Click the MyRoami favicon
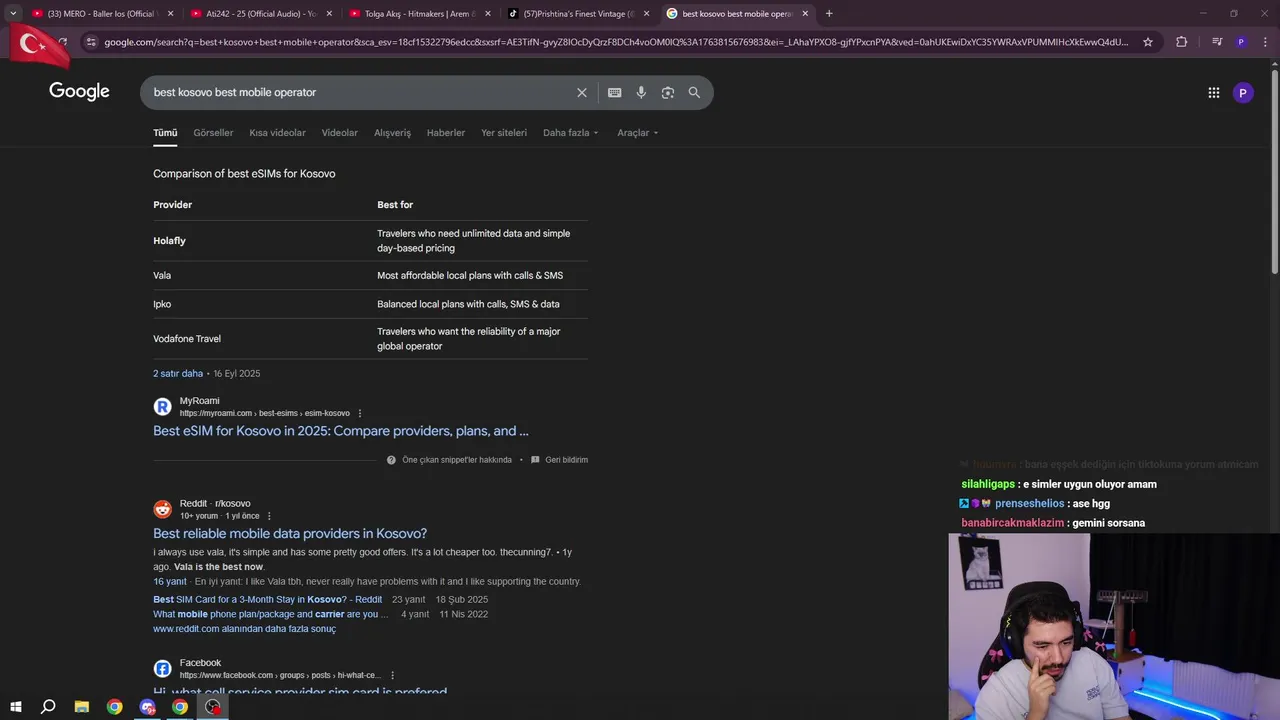This screenshot has height=720, width=1280. [162, 407]
